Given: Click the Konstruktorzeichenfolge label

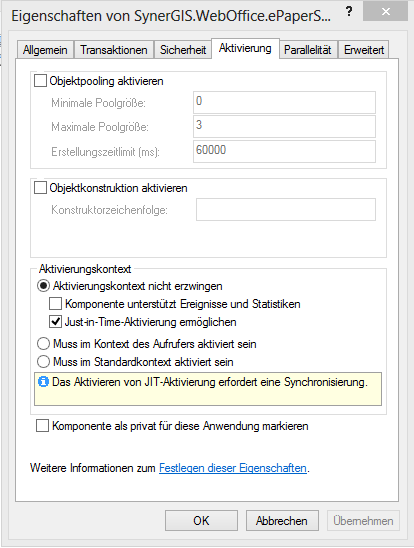Looking at the screenshot, I should click(109, 210).
